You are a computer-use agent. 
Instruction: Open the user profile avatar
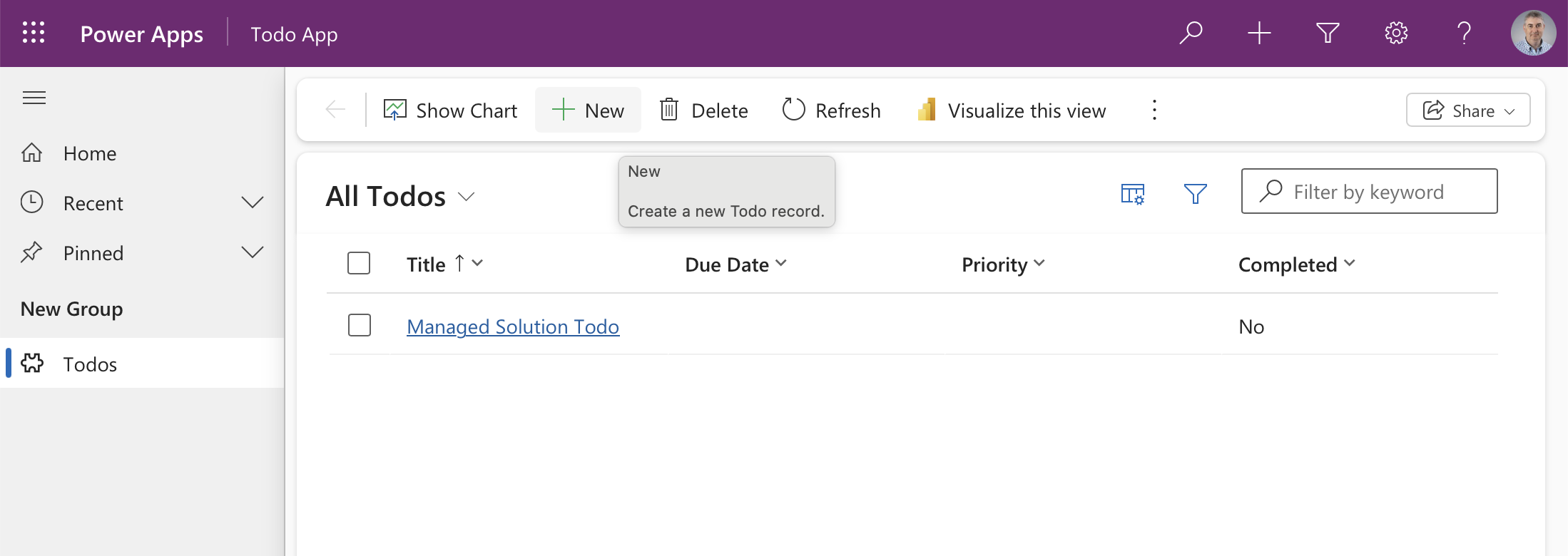[1533, 33]
